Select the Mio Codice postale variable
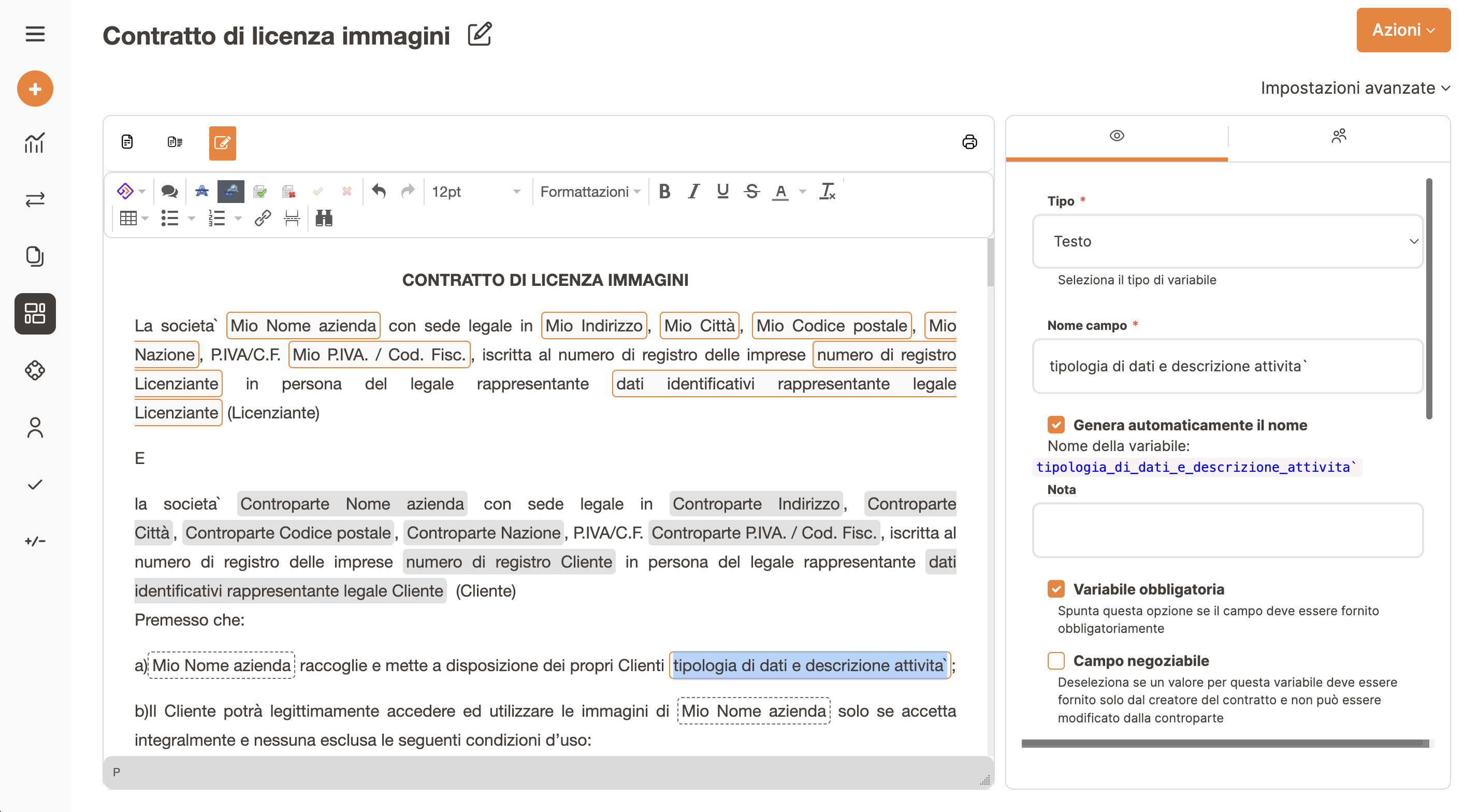The image size is (1478, 812). coord(831,325)
